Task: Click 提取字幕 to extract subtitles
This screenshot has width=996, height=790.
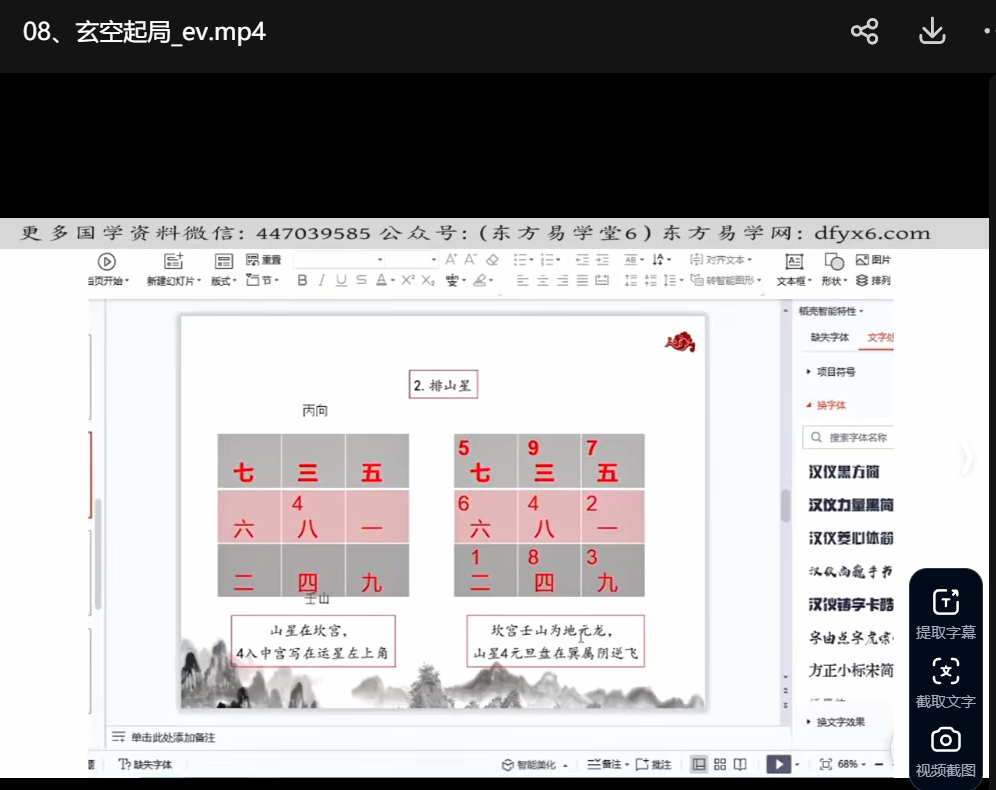Action: click(945, 614)
